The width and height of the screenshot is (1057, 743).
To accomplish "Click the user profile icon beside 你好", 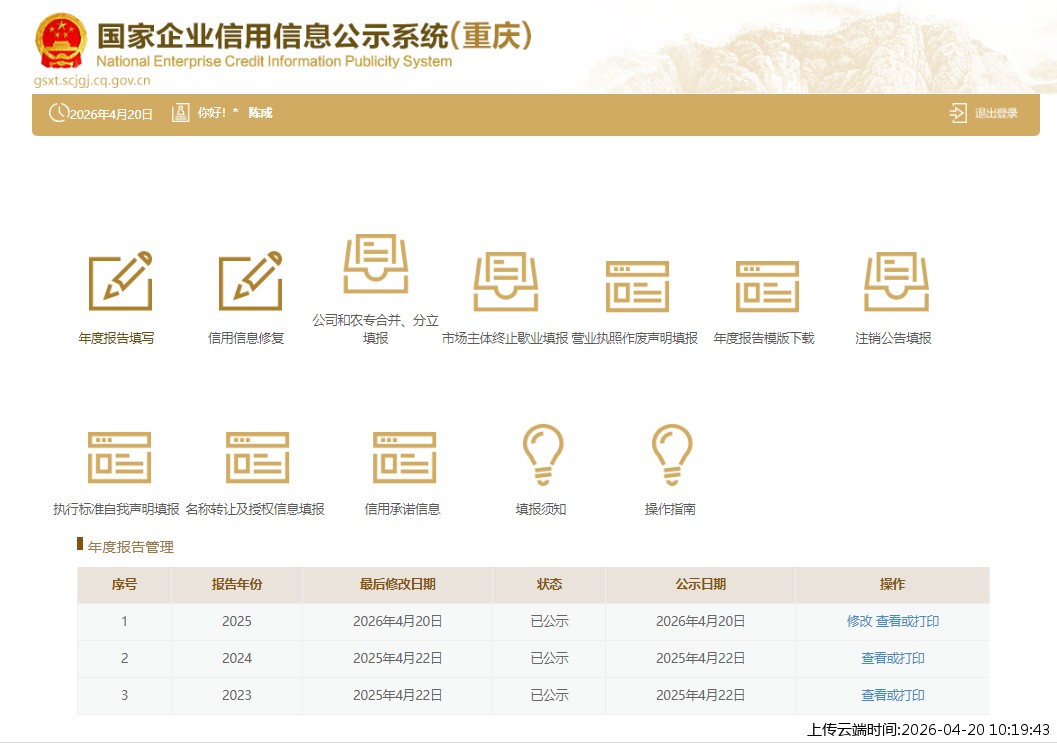I will pos(180,113).
